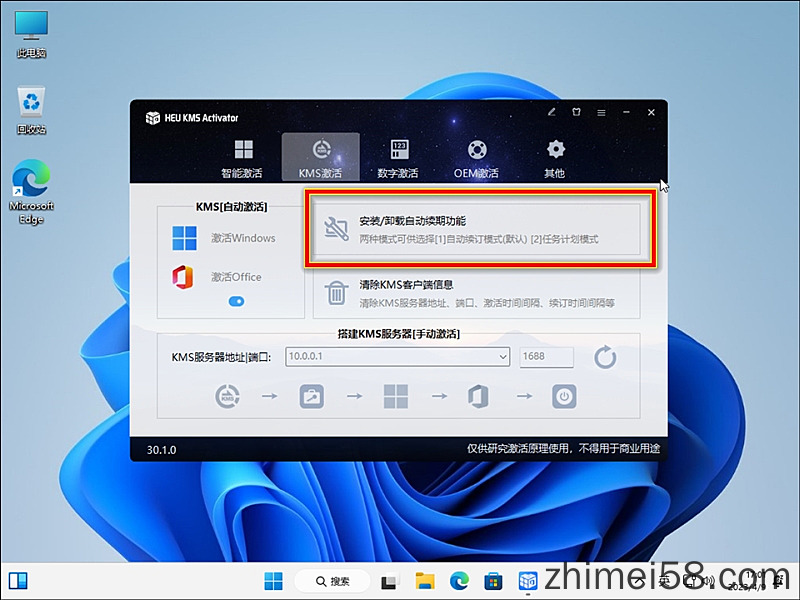
Task: Click the KMS server circular icon
Action: [228, 396]
